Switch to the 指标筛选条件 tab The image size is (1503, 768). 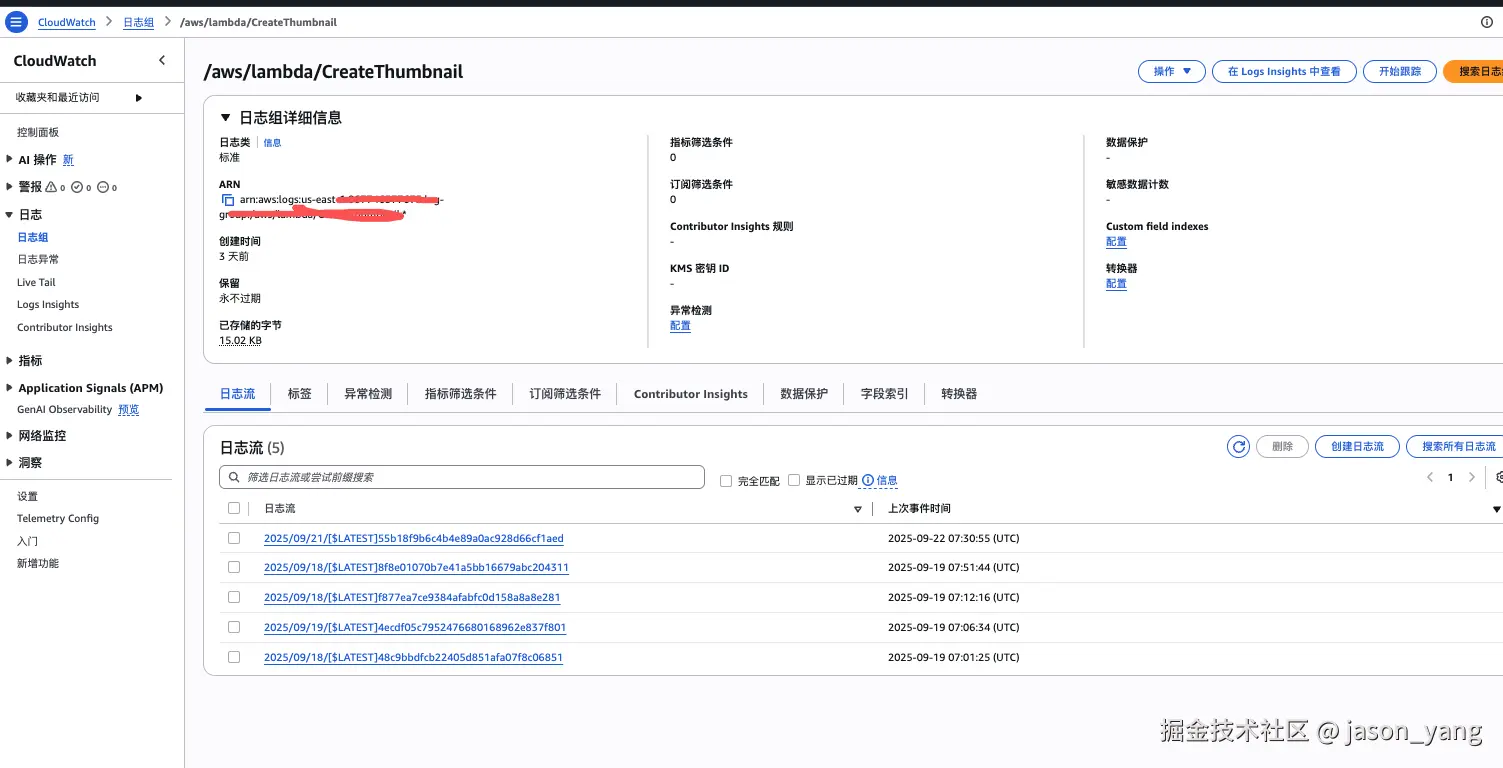(461, 394)
